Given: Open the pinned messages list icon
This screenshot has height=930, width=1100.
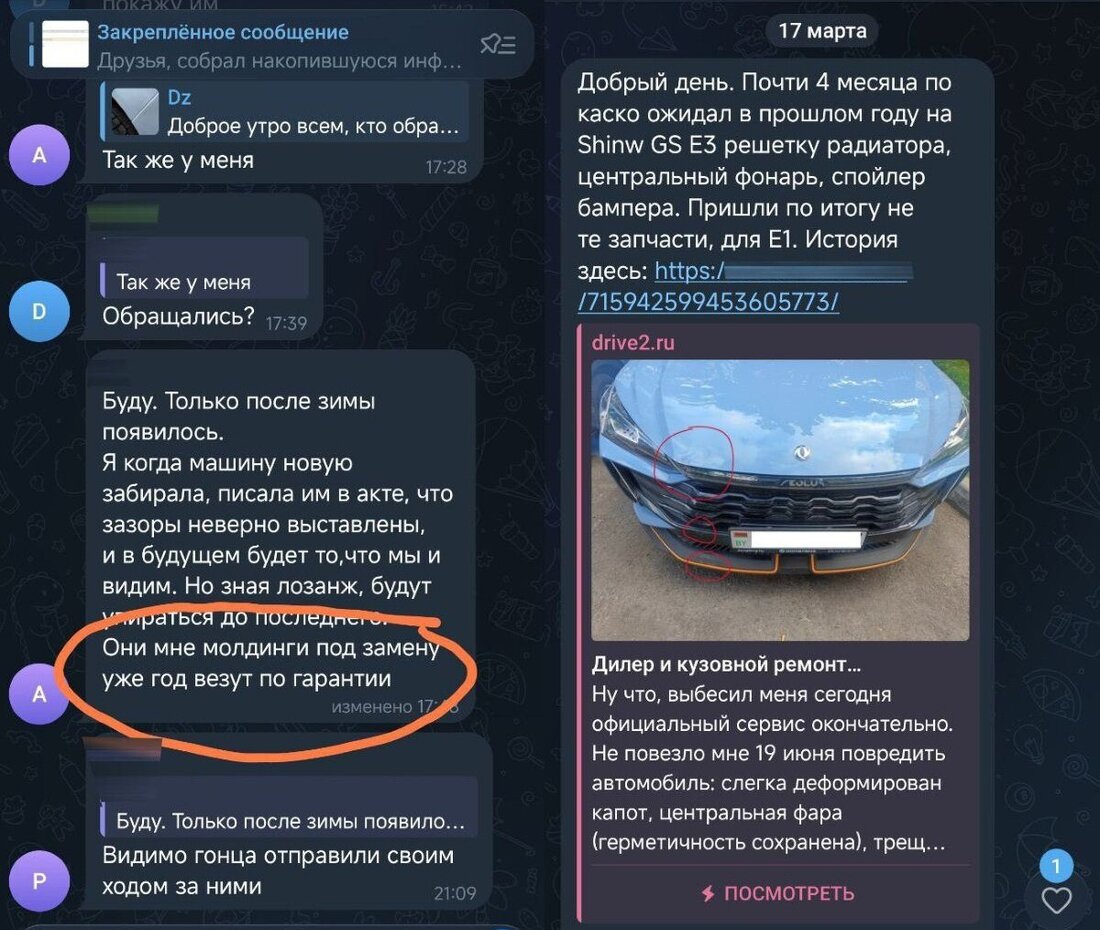Looking at the screenshot, I should pos(497,45).
